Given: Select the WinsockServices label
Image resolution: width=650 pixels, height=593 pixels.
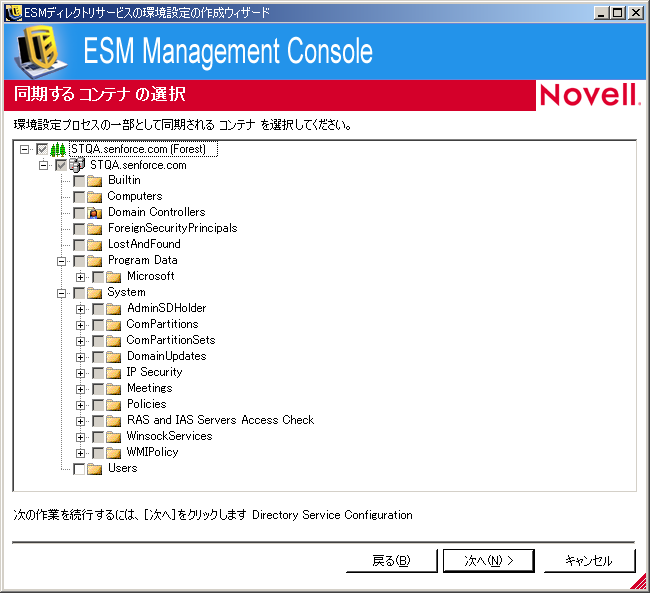Looking at the screenshot, I should [169, 436].
